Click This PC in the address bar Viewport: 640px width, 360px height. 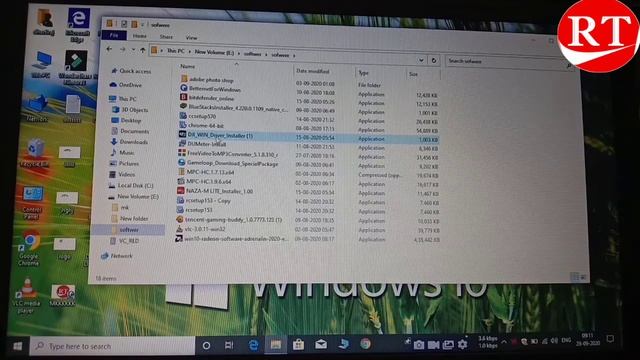(176, 51)
